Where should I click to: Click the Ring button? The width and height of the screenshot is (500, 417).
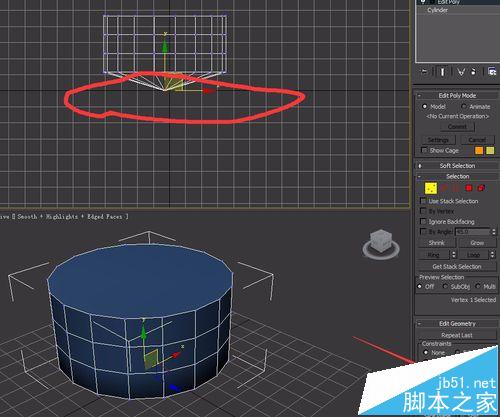coord(434,255)
